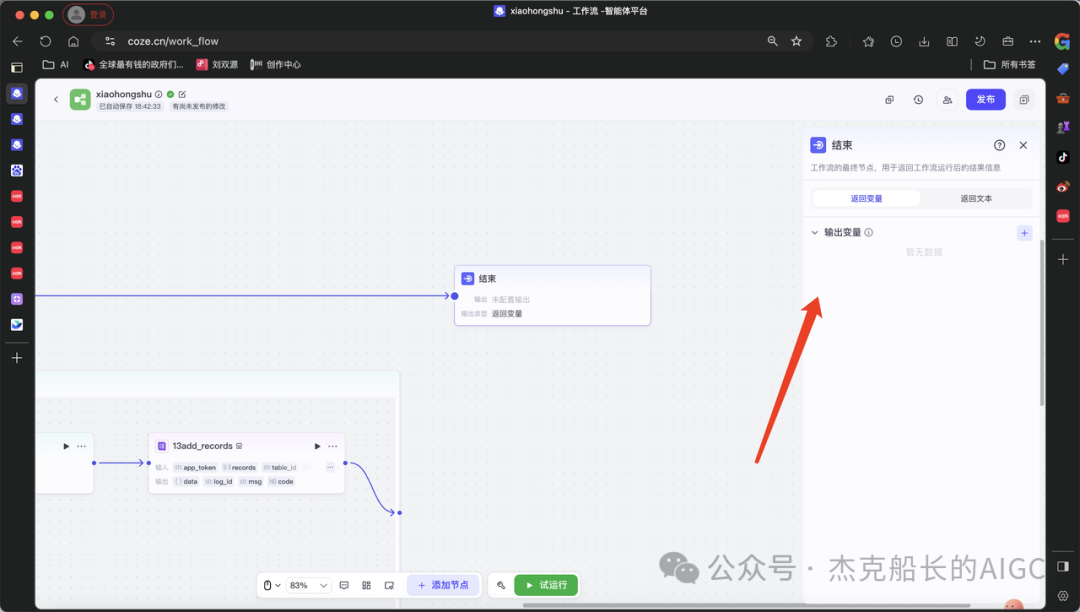The width and height of the screenshot is (1080, 612).
Task: Open the TikTok icon in the right sidebar
Action: (x=1063, y=157)
